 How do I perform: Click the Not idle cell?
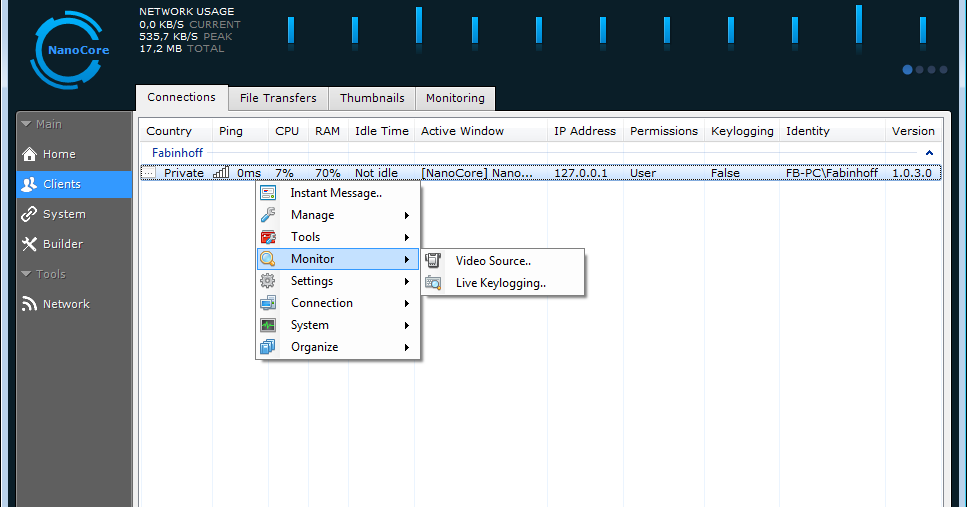[376, 173]
